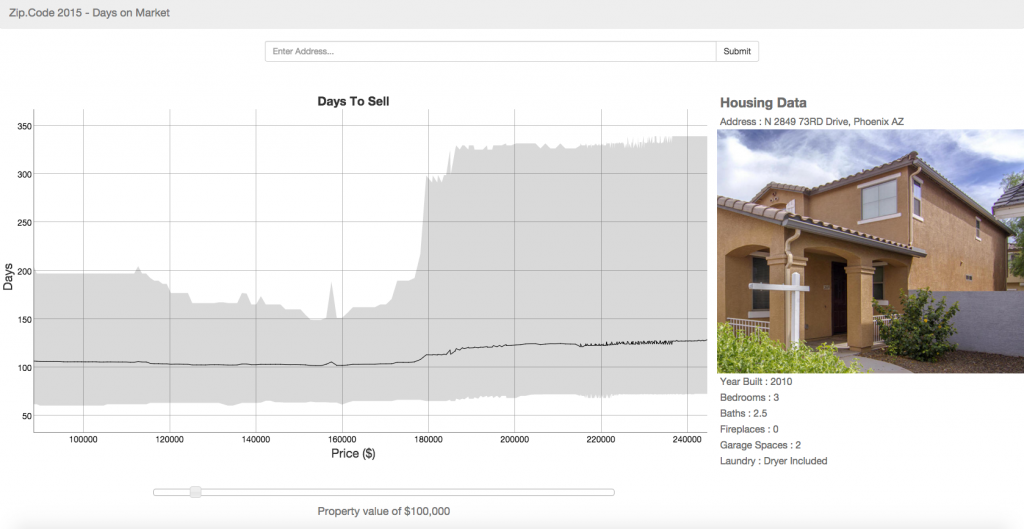
Task: Click the property value slider track
Action: (x=383, y=492)
